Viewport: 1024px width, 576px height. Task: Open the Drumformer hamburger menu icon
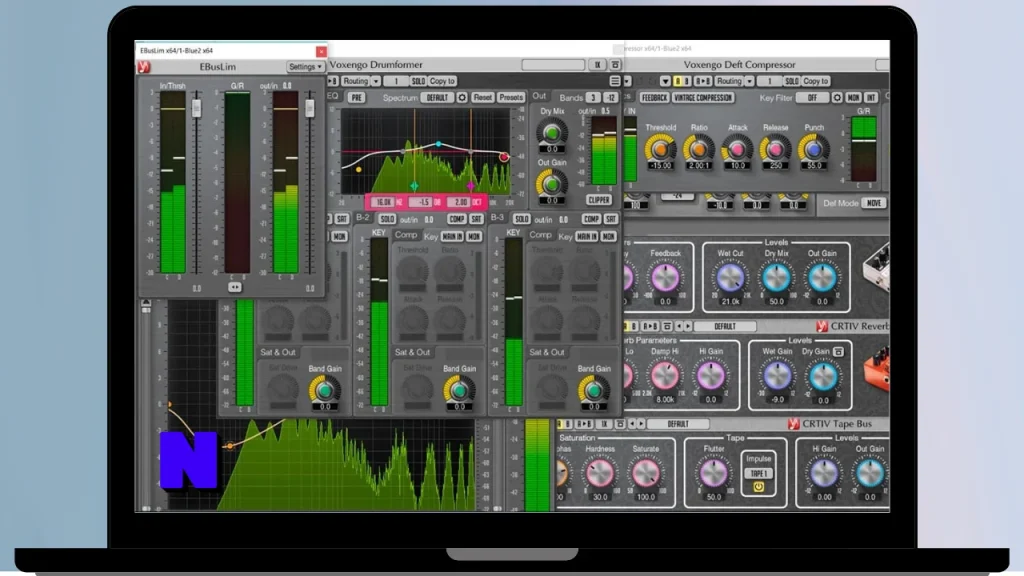[x=615, y=81]
